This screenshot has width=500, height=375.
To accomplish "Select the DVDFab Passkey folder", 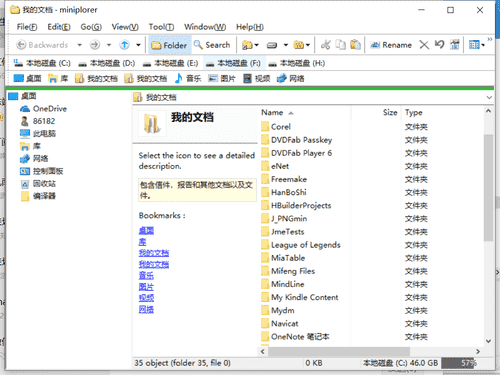I will coord(297,140).
